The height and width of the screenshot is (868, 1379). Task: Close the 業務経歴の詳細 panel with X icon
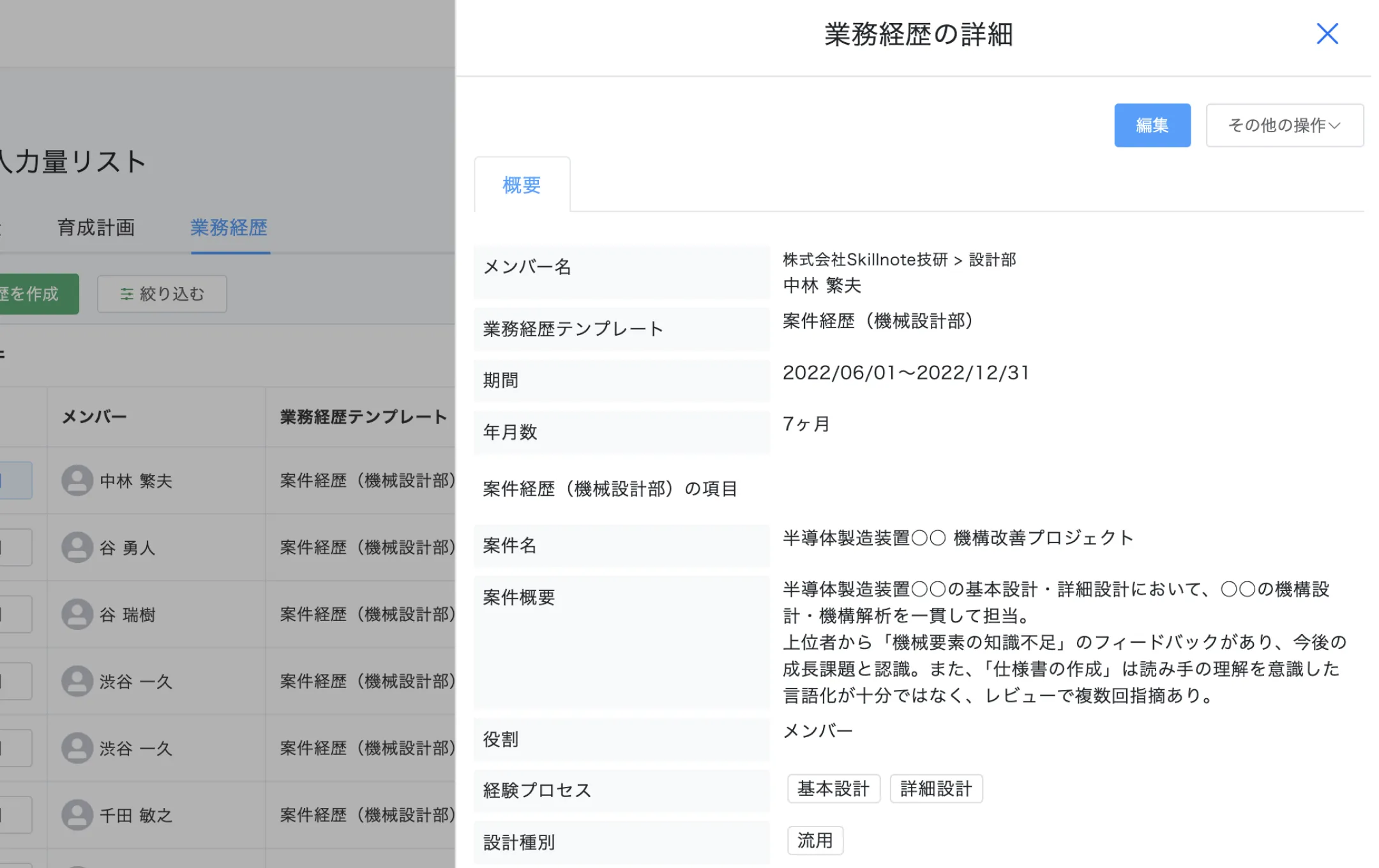(1327, 34)
